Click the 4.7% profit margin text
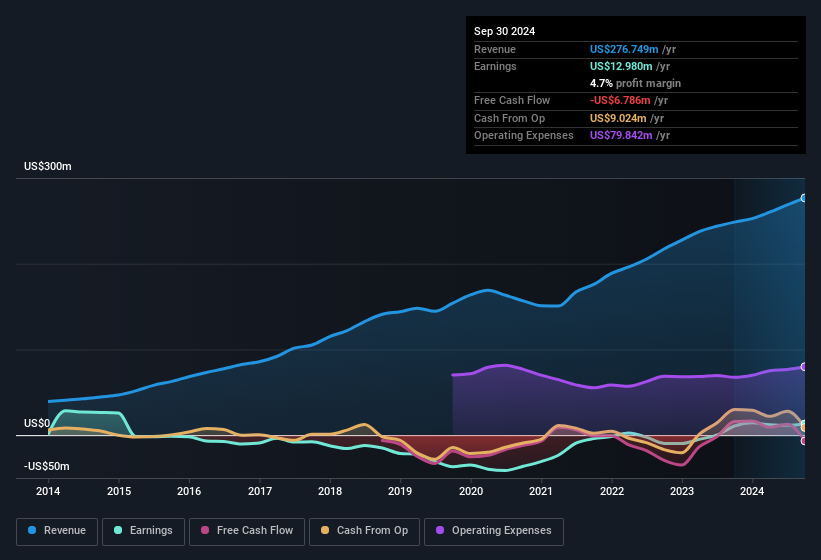Viewport: 821px width, 560px height. [635, 83]
